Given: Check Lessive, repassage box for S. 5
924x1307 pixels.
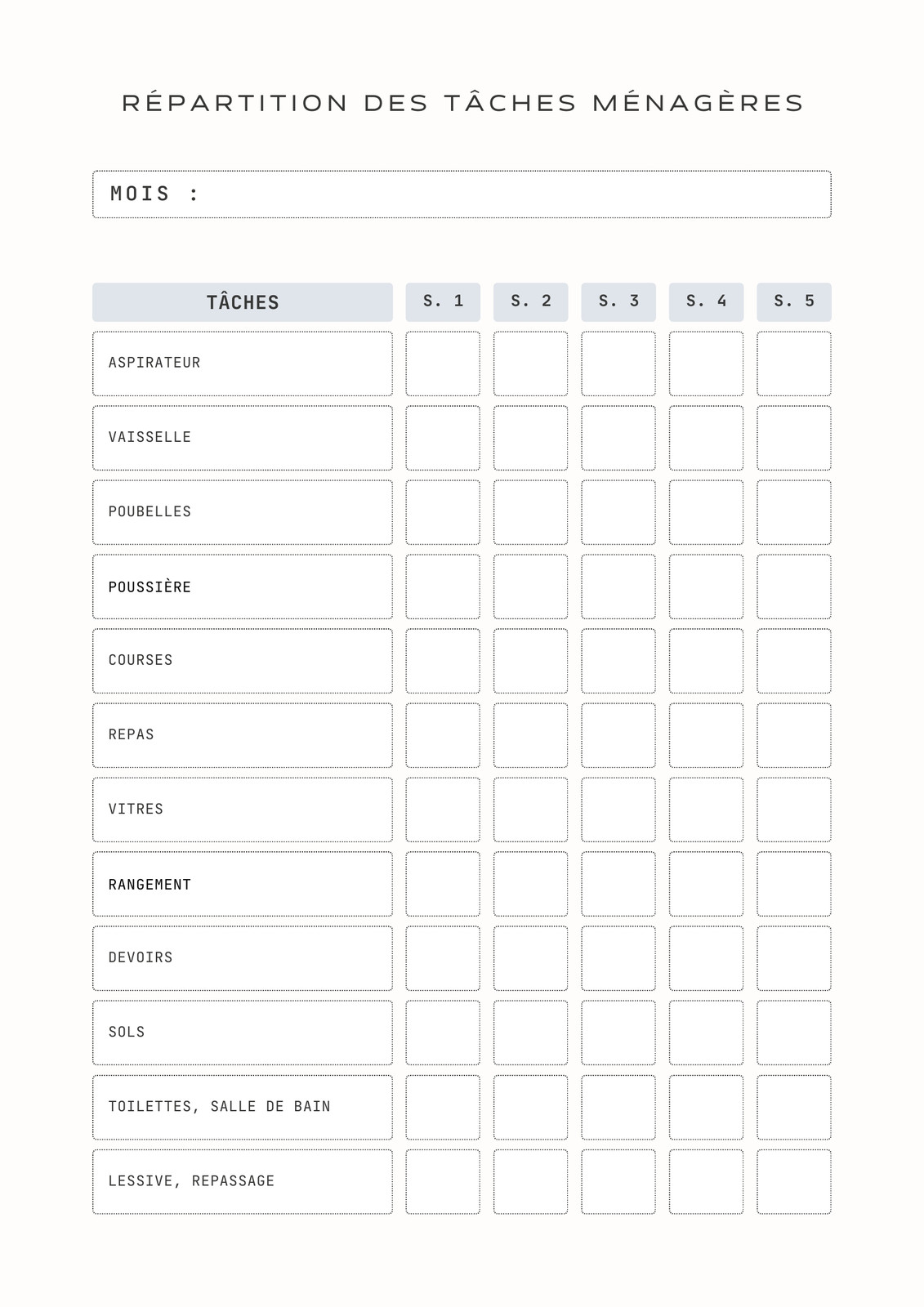Looking at the screenshot, I should [794, 1181].
